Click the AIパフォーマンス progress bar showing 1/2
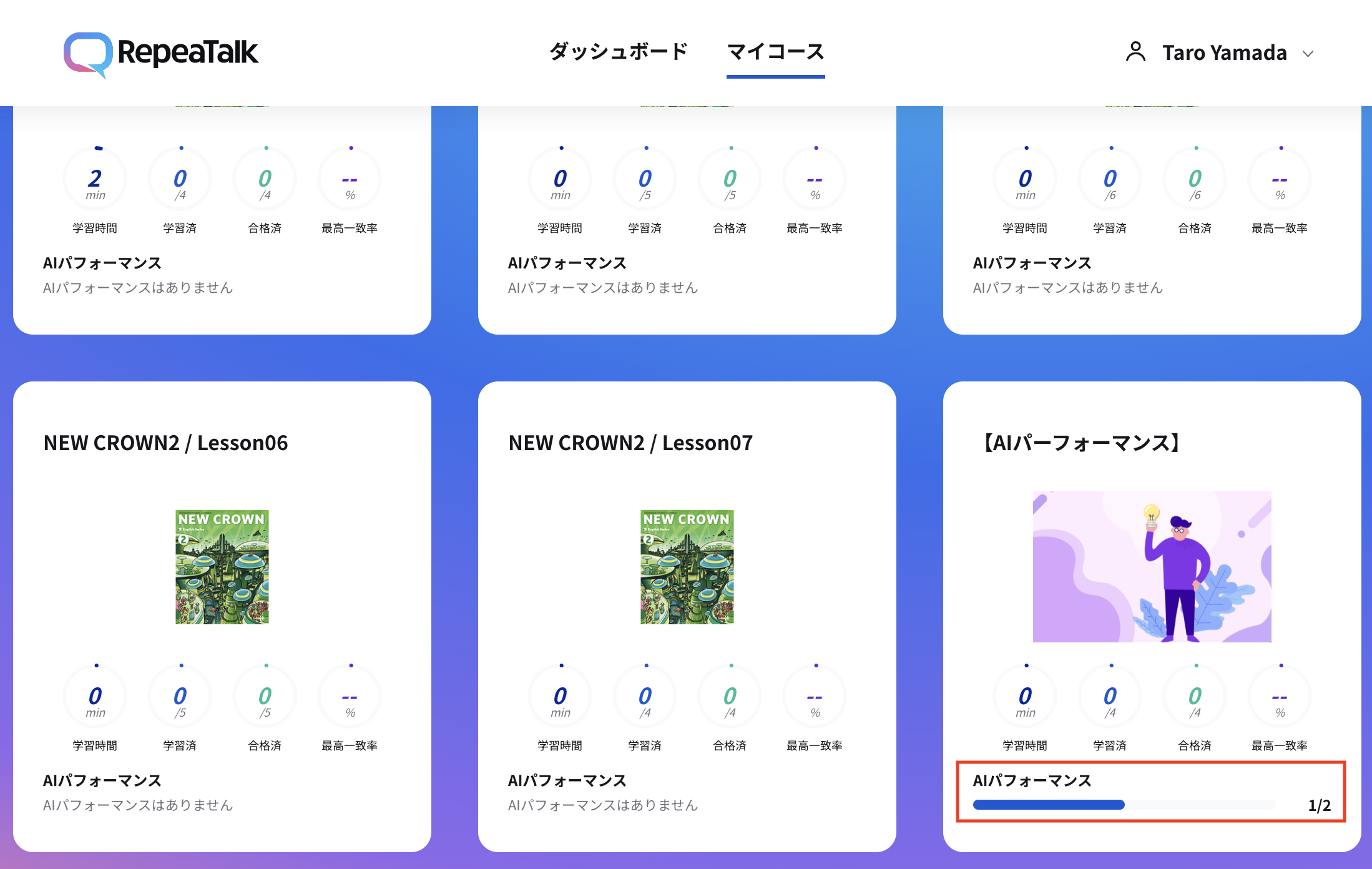Image resolution: width=1372 pixels, height=869 pixels. tap(1124, 805)
